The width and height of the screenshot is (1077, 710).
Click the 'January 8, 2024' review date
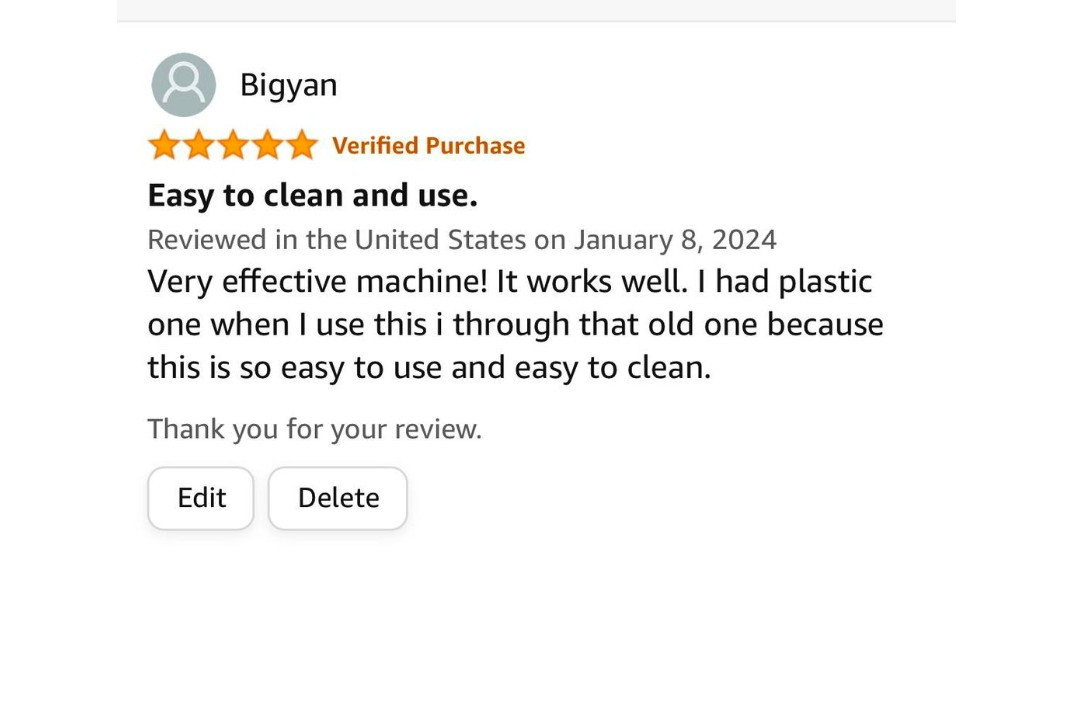(674, 240)
